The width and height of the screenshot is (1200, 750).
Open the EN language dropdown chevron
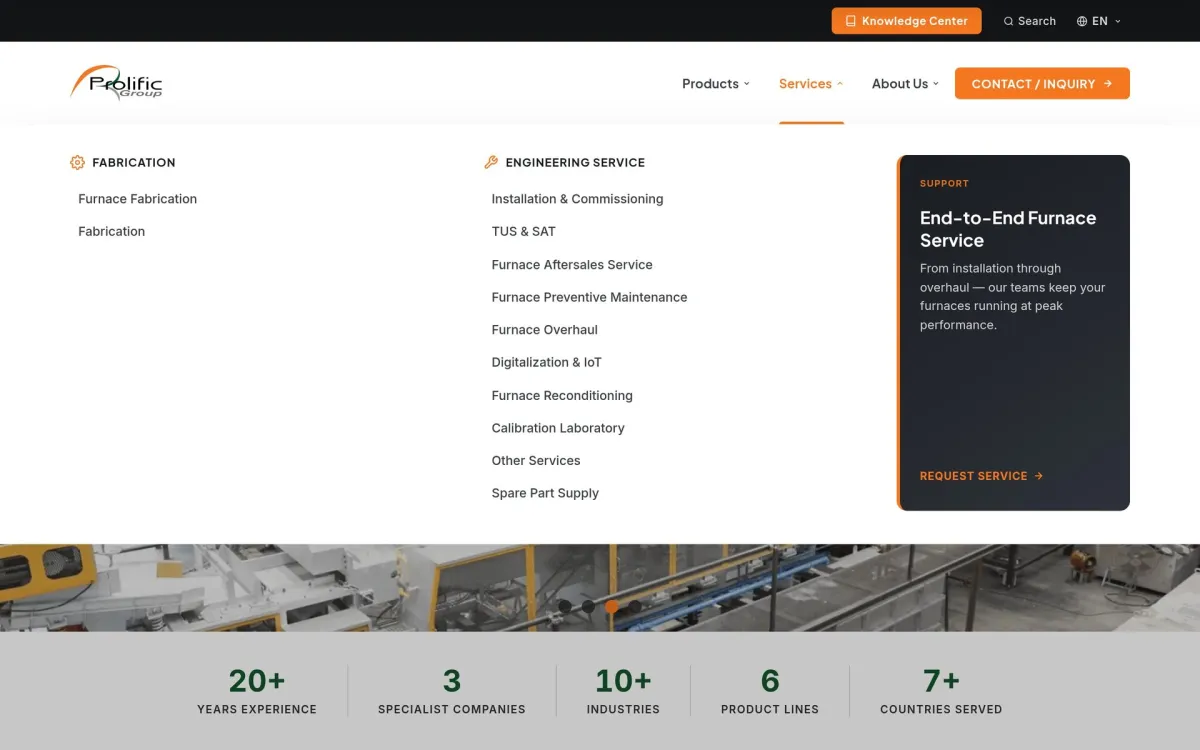coord(1118,21)
